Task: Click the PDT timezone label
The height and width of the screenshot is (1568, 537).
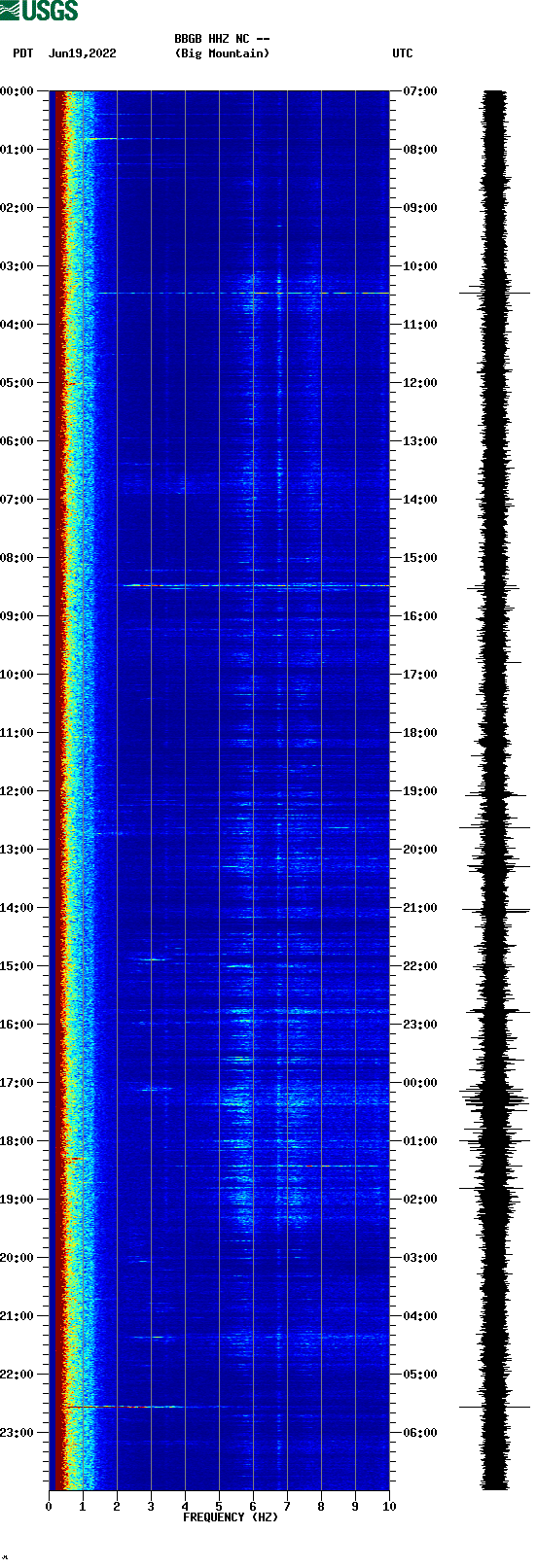Action: click(x=22, y=53)
